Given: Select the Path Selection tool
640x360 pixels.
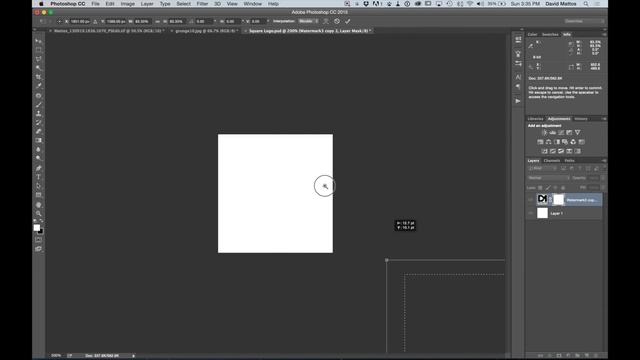Looking at the screenshot, I should pyautogui.click(x=38, y=186).
